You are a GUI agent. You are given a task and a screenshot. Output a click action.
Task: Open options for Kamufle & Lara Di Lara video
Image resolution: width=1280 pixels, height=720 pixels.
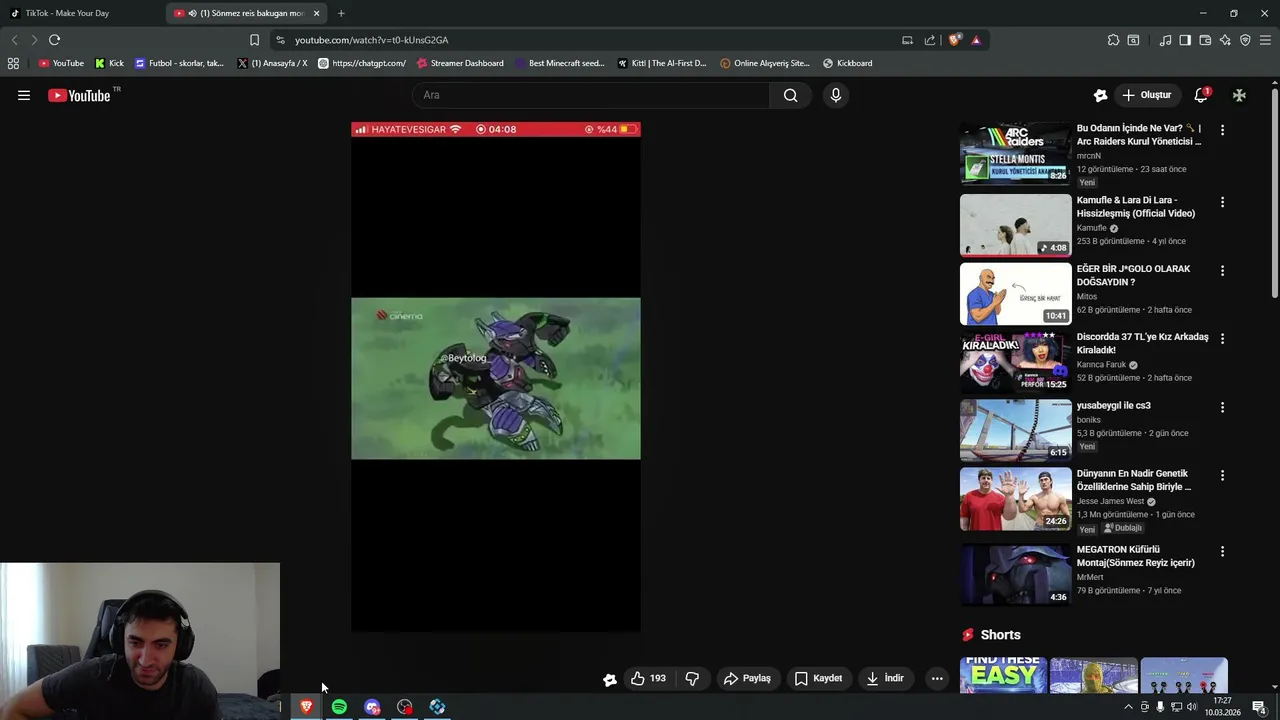coord(1222,202)
